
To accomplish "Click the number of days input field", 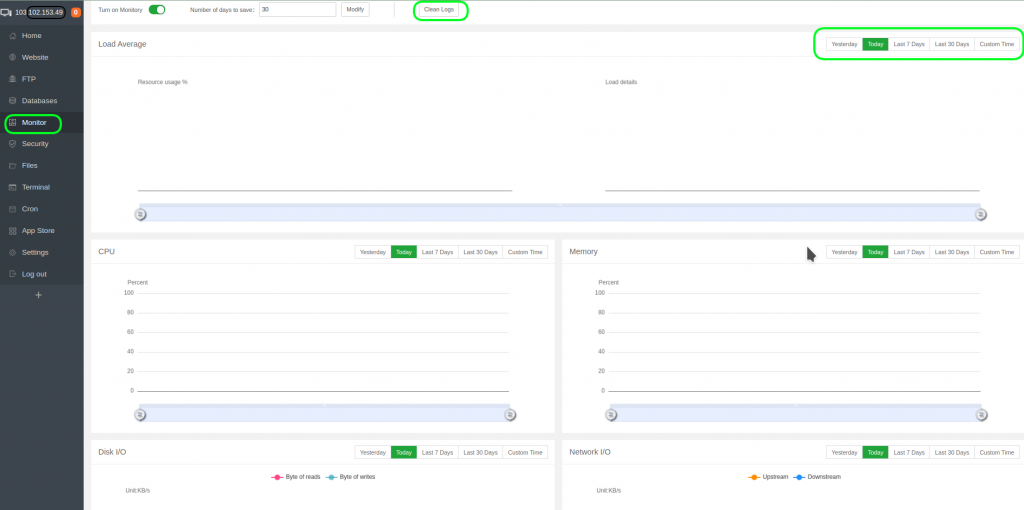I will click(297, 9).
